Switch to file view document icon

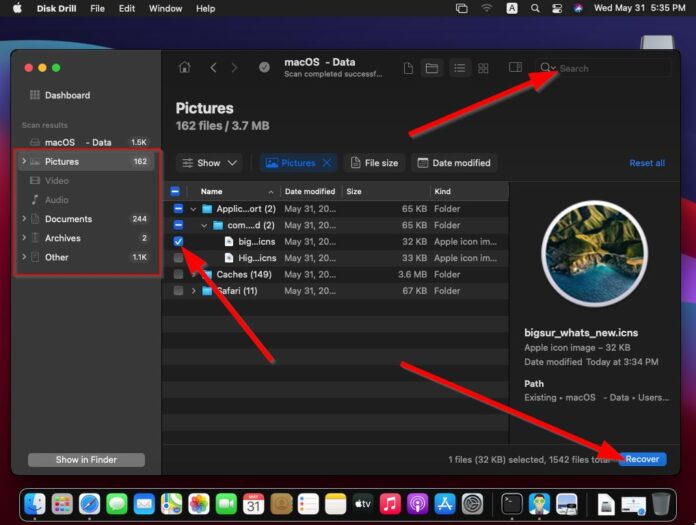408,68
